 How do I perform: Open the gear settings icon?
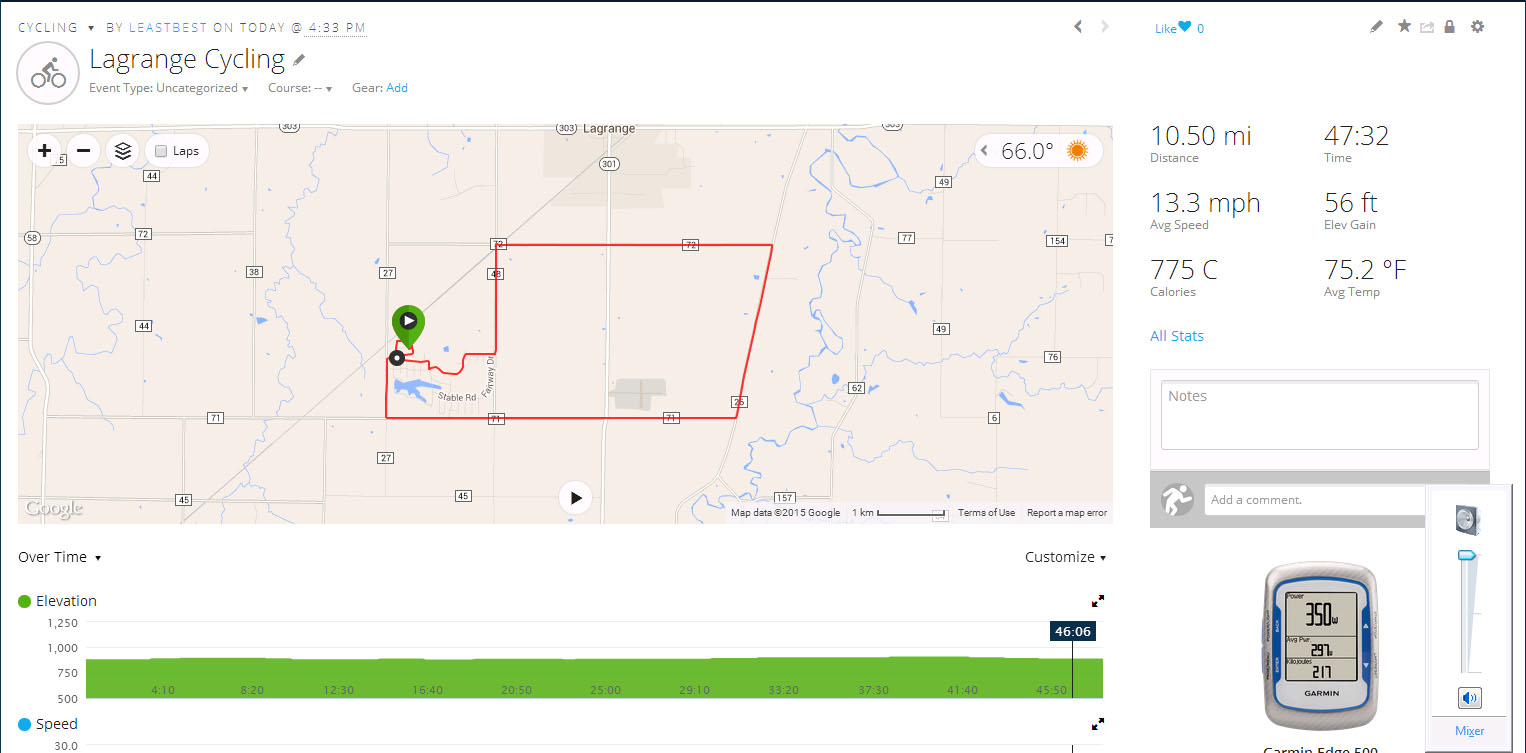(1477, 27)
